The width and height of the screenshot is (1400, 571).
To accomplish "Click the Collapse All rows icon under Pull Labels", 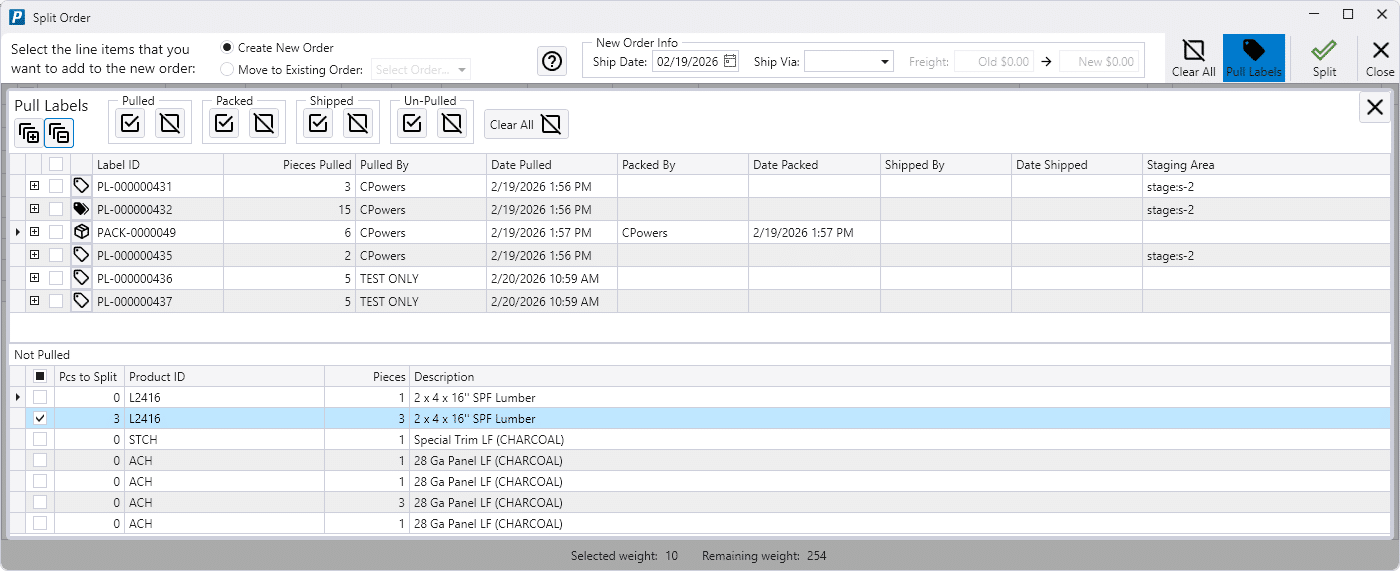I will [59, 132].
